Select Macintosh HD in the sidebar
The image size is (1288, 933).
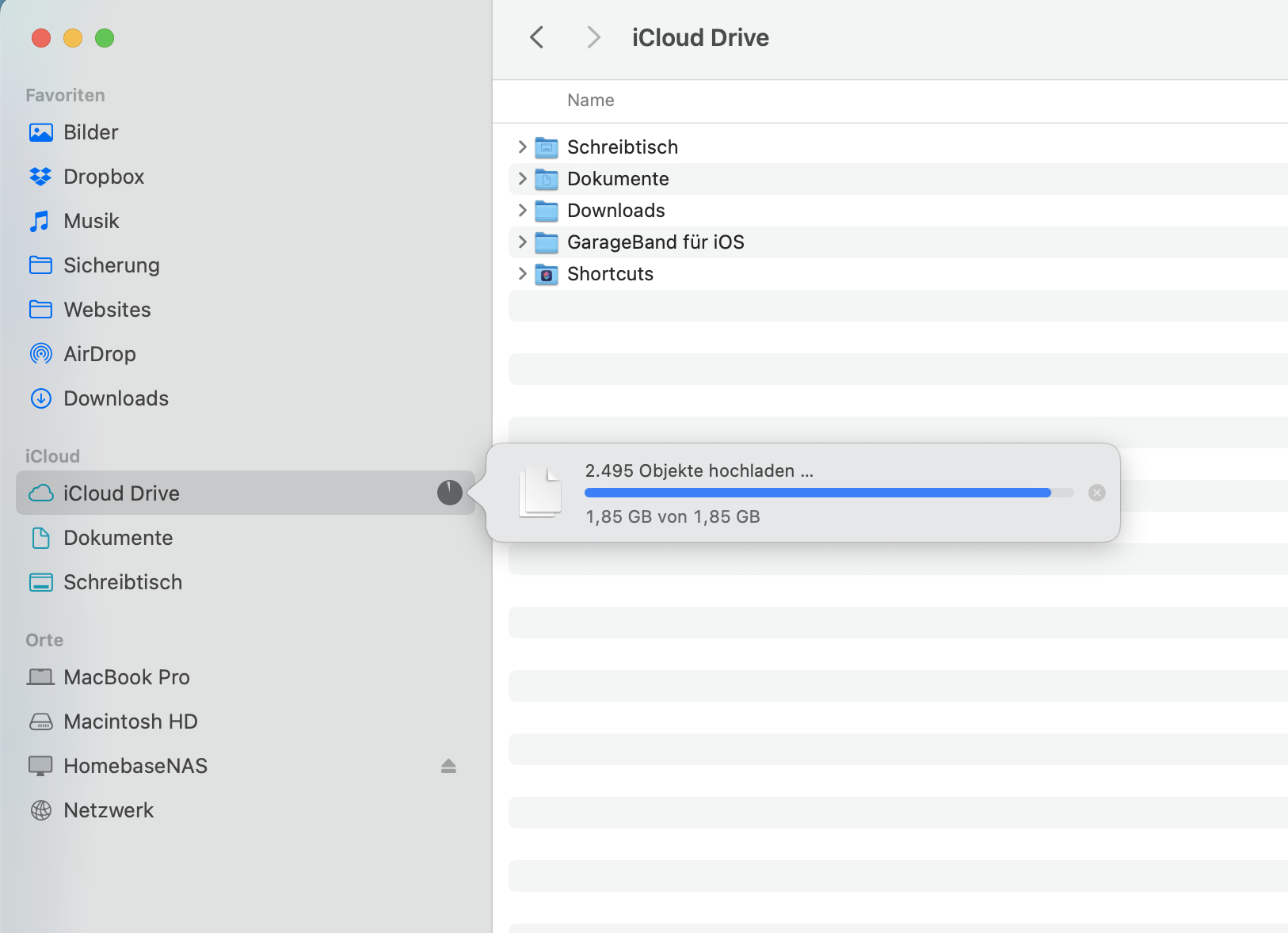130,722
